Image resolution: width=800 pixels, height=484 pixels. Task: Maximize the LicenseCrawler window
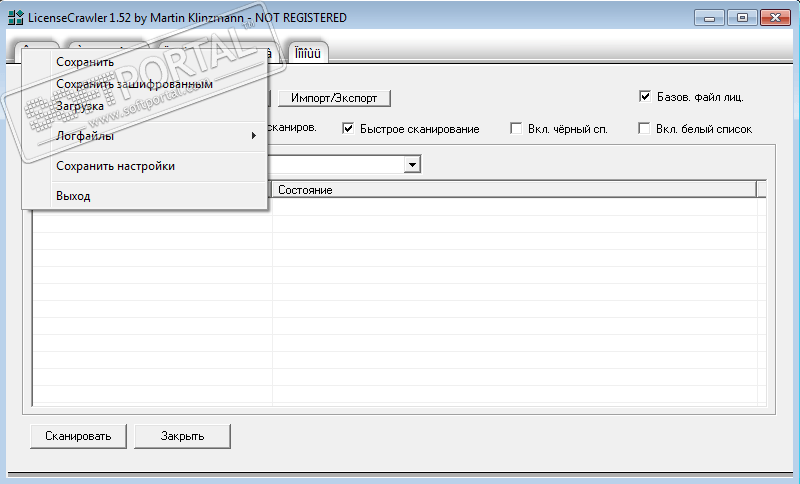(742, 18)
